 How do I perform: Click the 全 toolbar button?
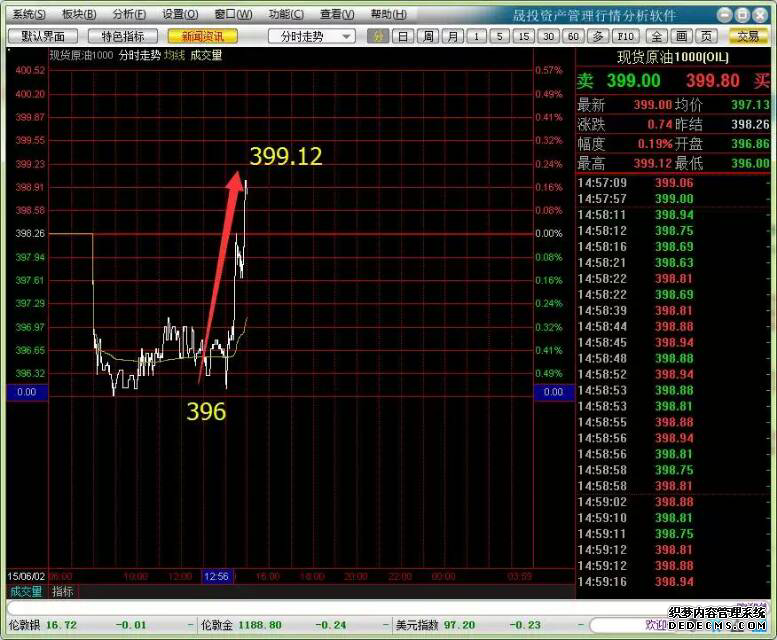(x=657, y=36)
